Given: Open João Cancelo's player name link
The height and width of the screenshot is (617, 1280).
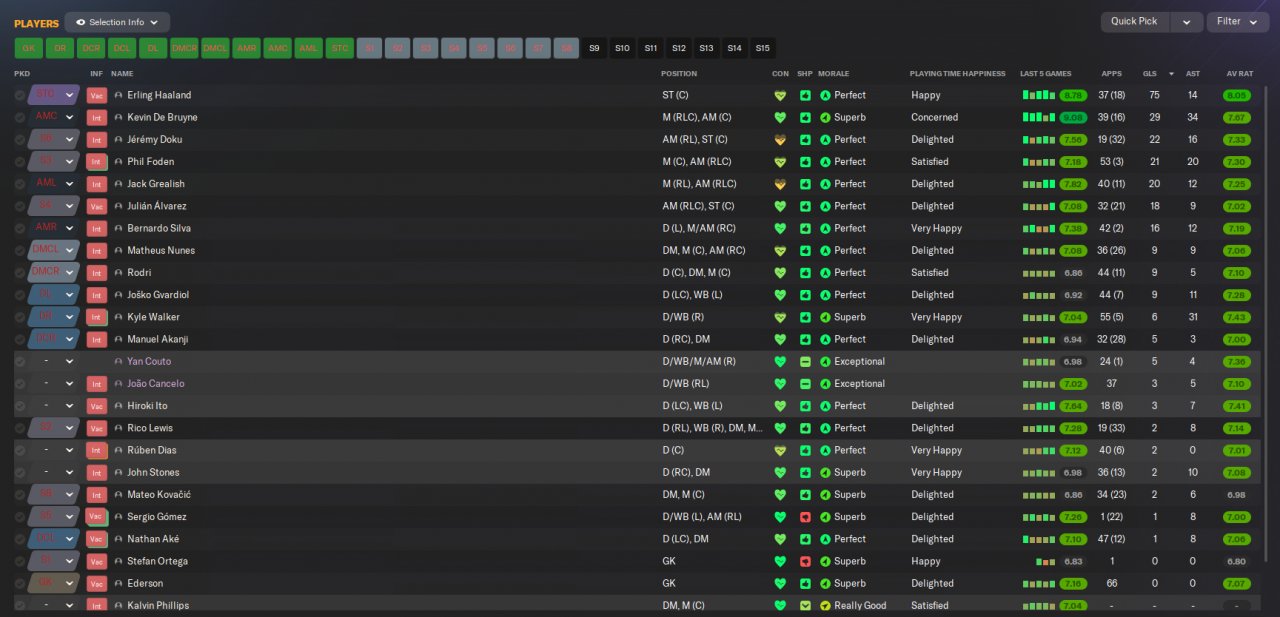Looking at the screenshot, I should click(155, 384).
